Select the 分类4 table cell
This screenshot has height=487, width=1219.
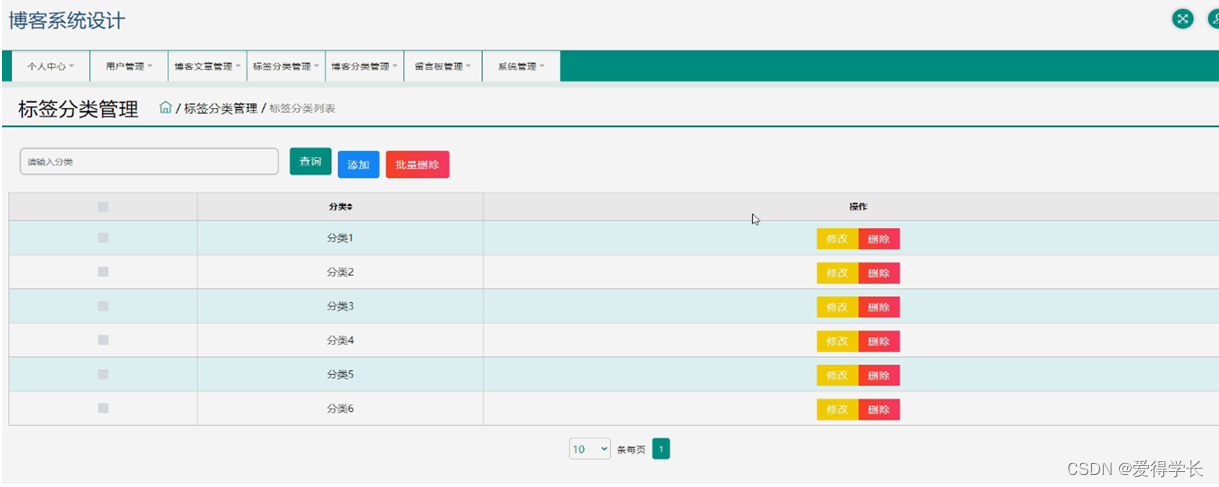(340, 340)
